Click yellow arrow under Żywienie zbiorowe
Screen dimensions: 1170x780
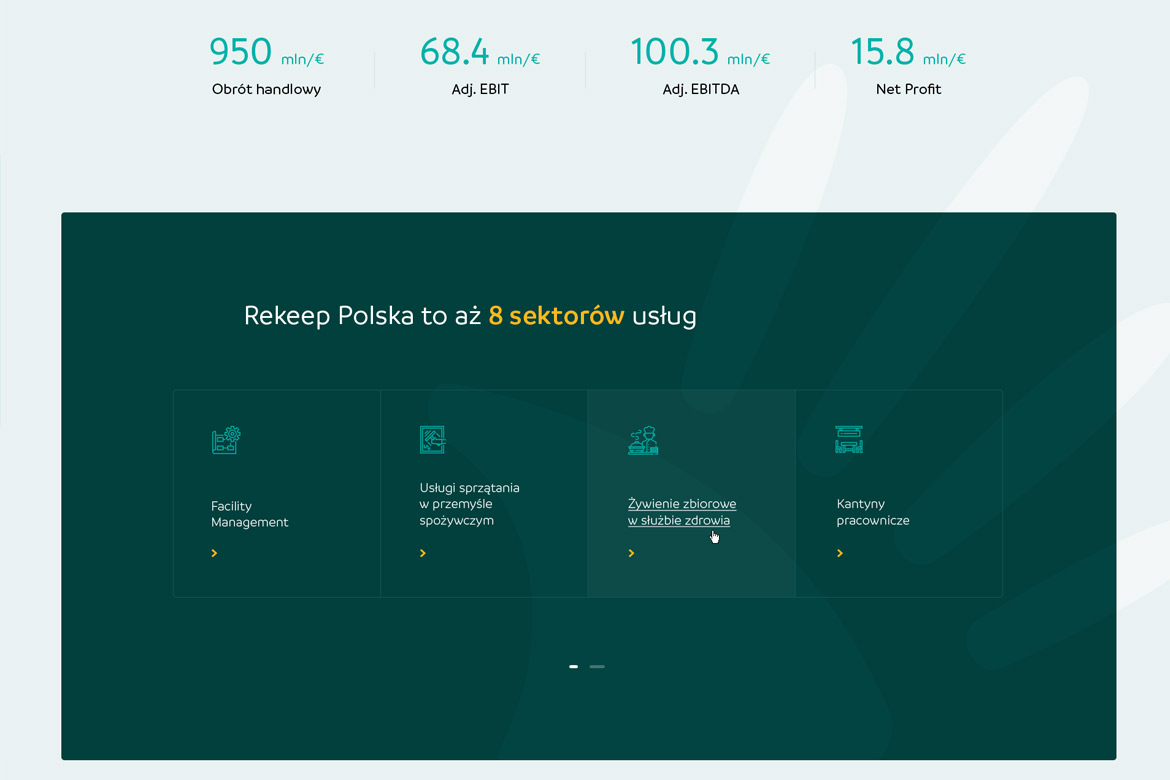point(631,553)
